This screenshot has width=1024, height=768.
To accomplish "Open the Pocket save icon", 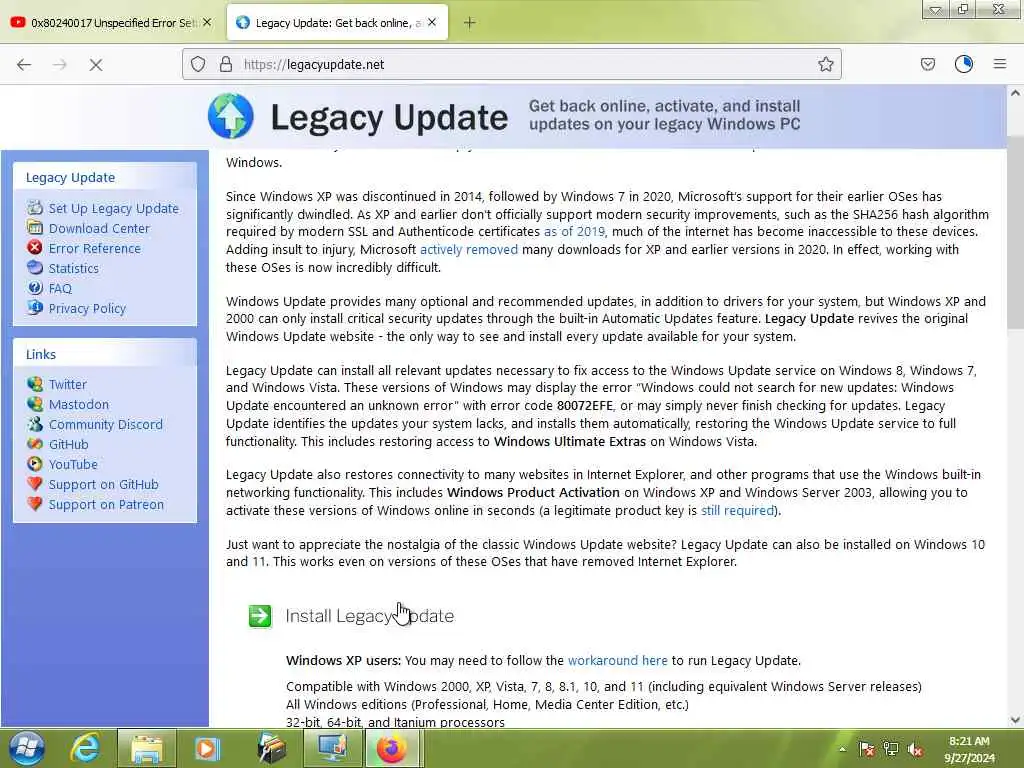I will point(927,64).
